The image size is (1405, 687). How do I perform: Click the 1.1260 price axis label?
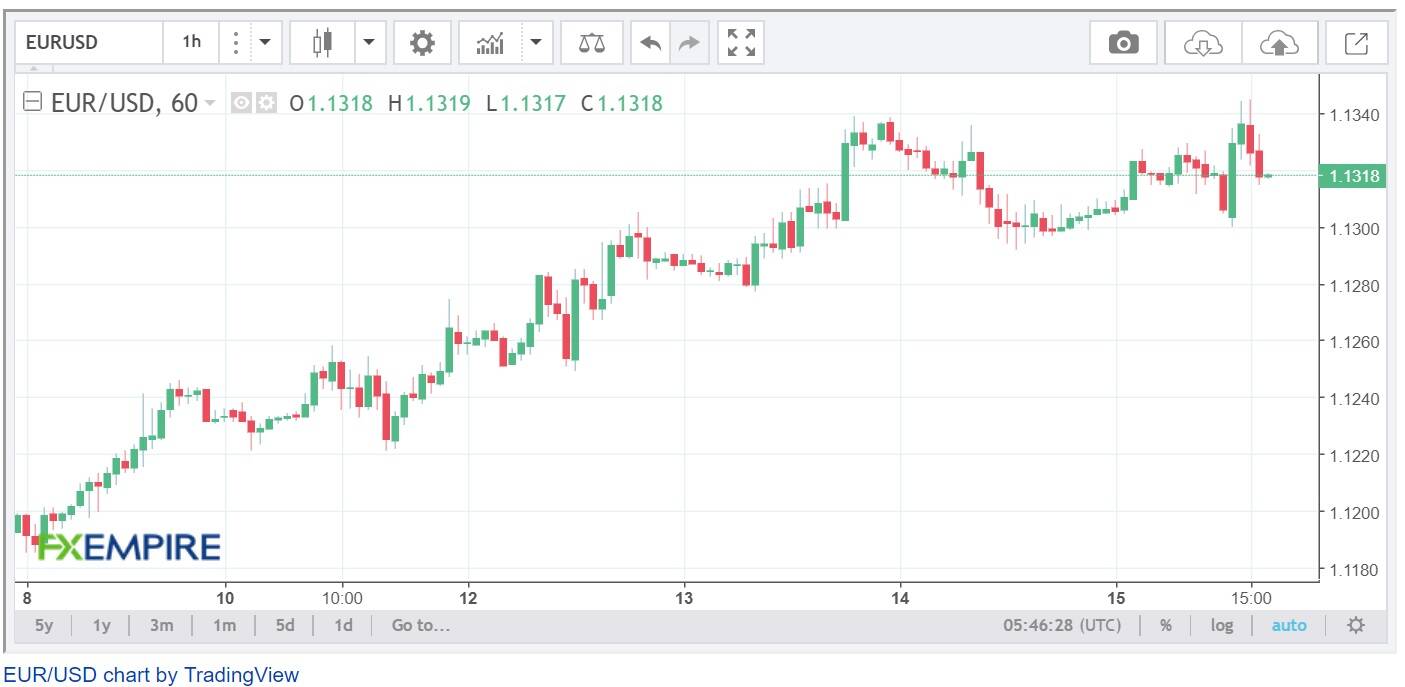[x=1354, y=342]
